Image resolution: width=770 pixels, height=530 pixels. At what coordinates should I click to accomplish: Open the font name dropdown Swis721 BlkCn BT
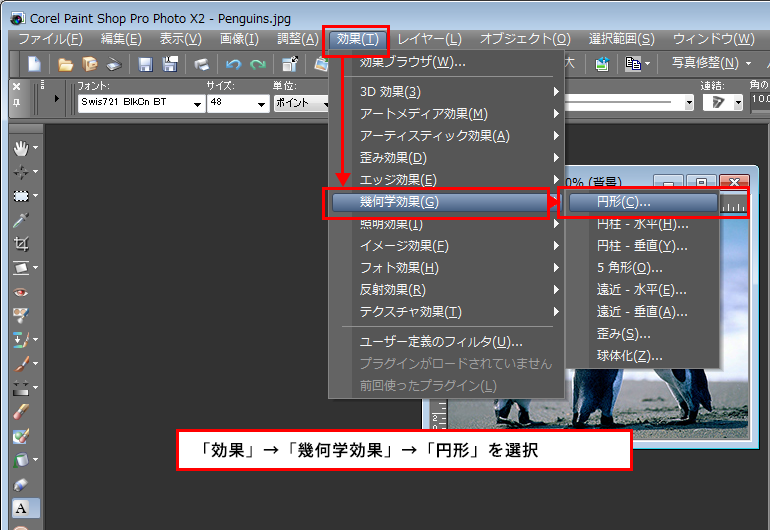pyautogui.click(x=197, y=104)
